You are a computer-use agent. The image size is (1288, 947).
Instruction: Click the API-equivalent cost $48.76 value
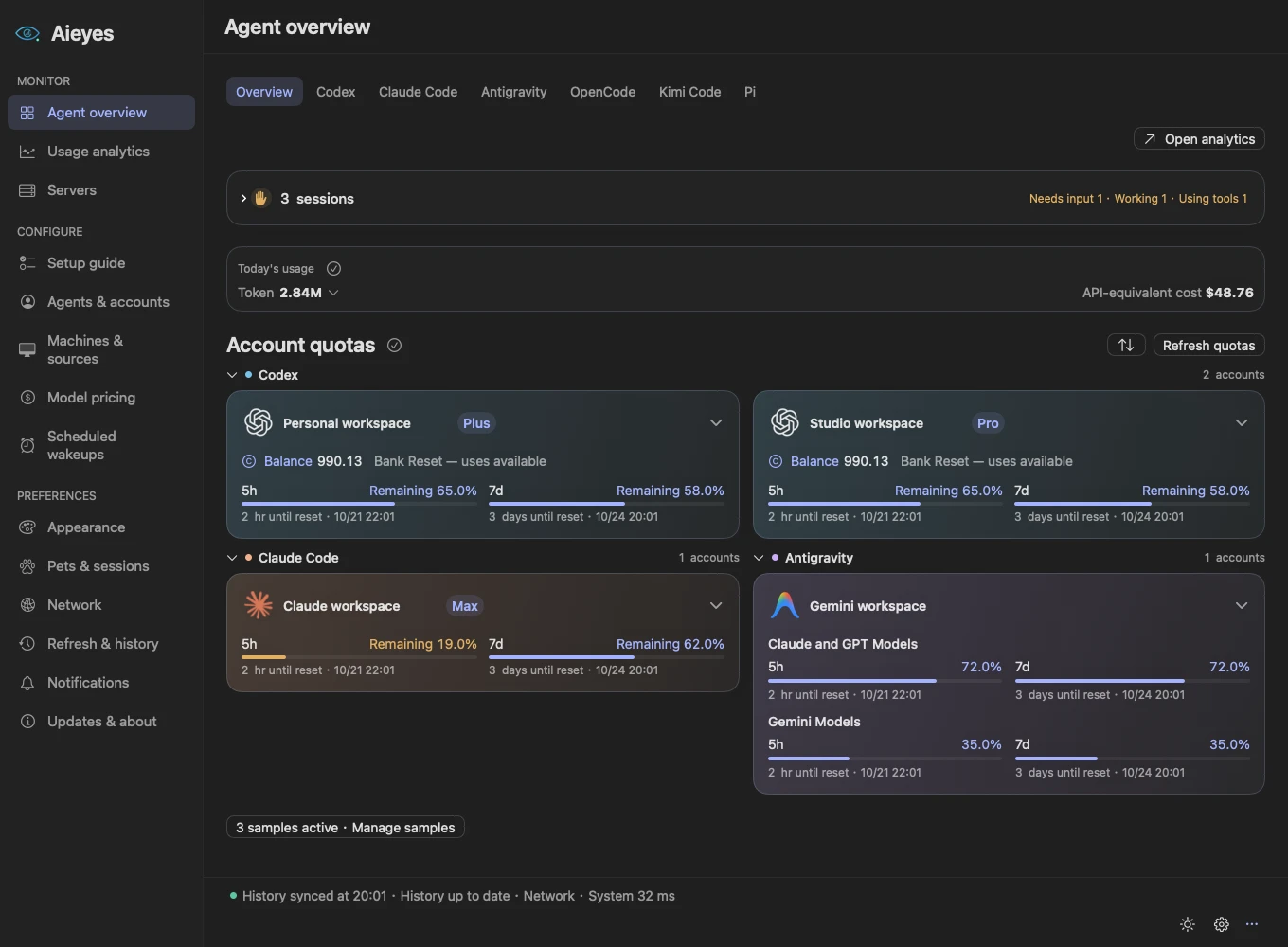click(x=1229, y=293)
